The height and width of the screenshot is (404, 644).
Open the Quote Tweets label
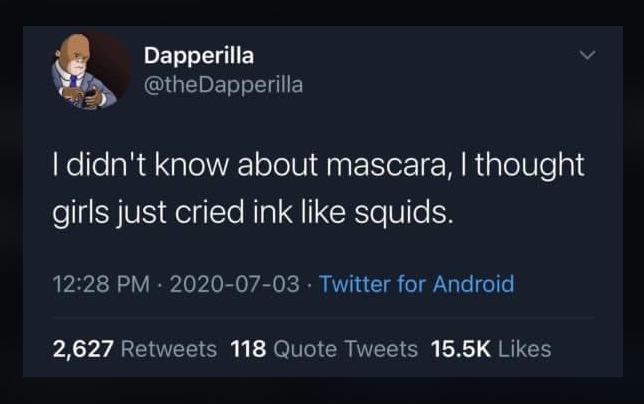(x=345, y=349)
